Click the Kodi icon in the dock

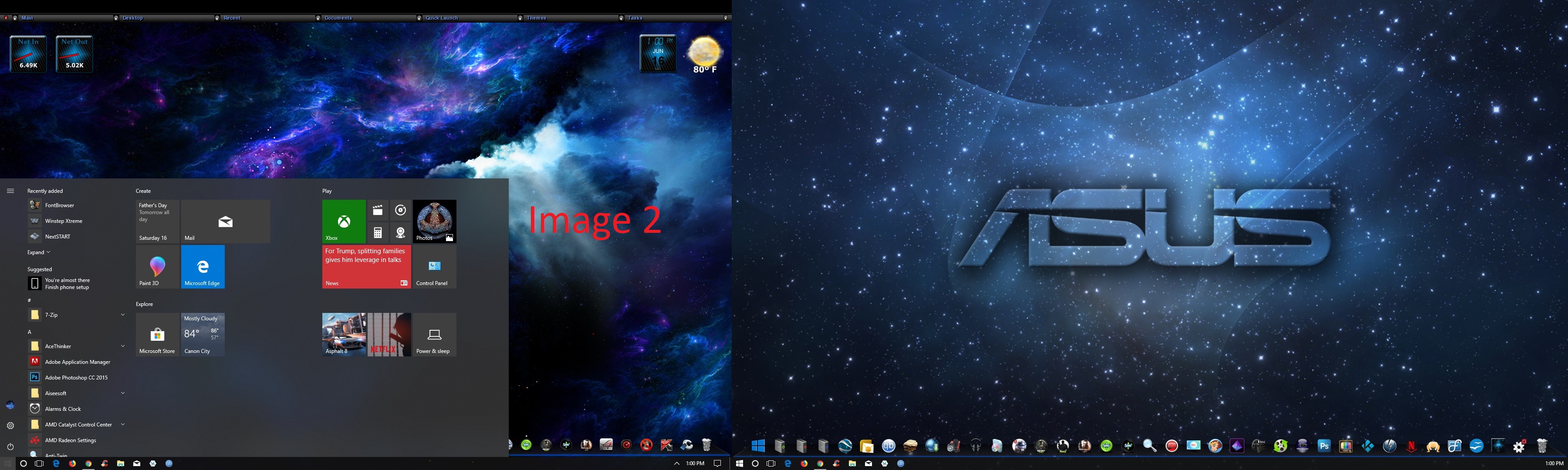click(1368, 446)
